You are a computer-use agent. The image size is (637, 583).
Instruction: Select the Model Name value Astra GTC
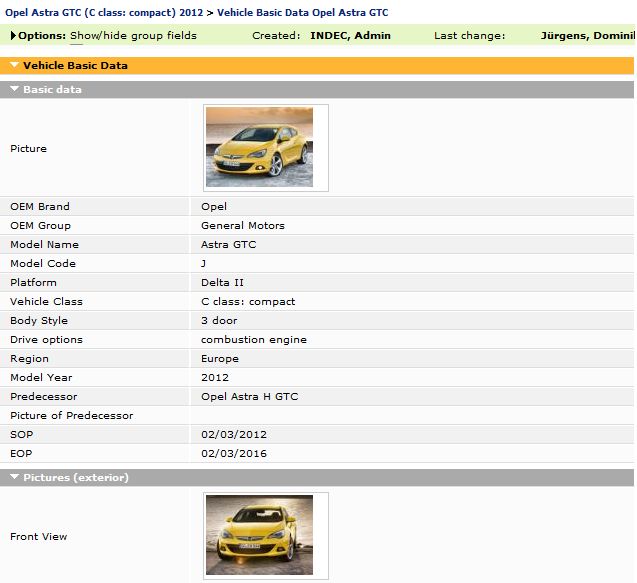coord(229,245)
